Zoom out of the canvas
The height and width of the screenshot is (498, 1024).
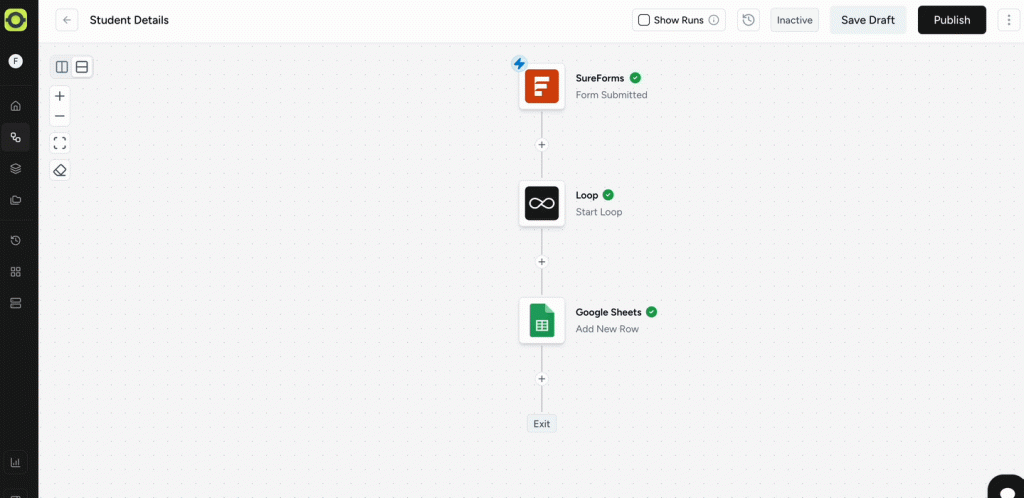coord(60,116)
